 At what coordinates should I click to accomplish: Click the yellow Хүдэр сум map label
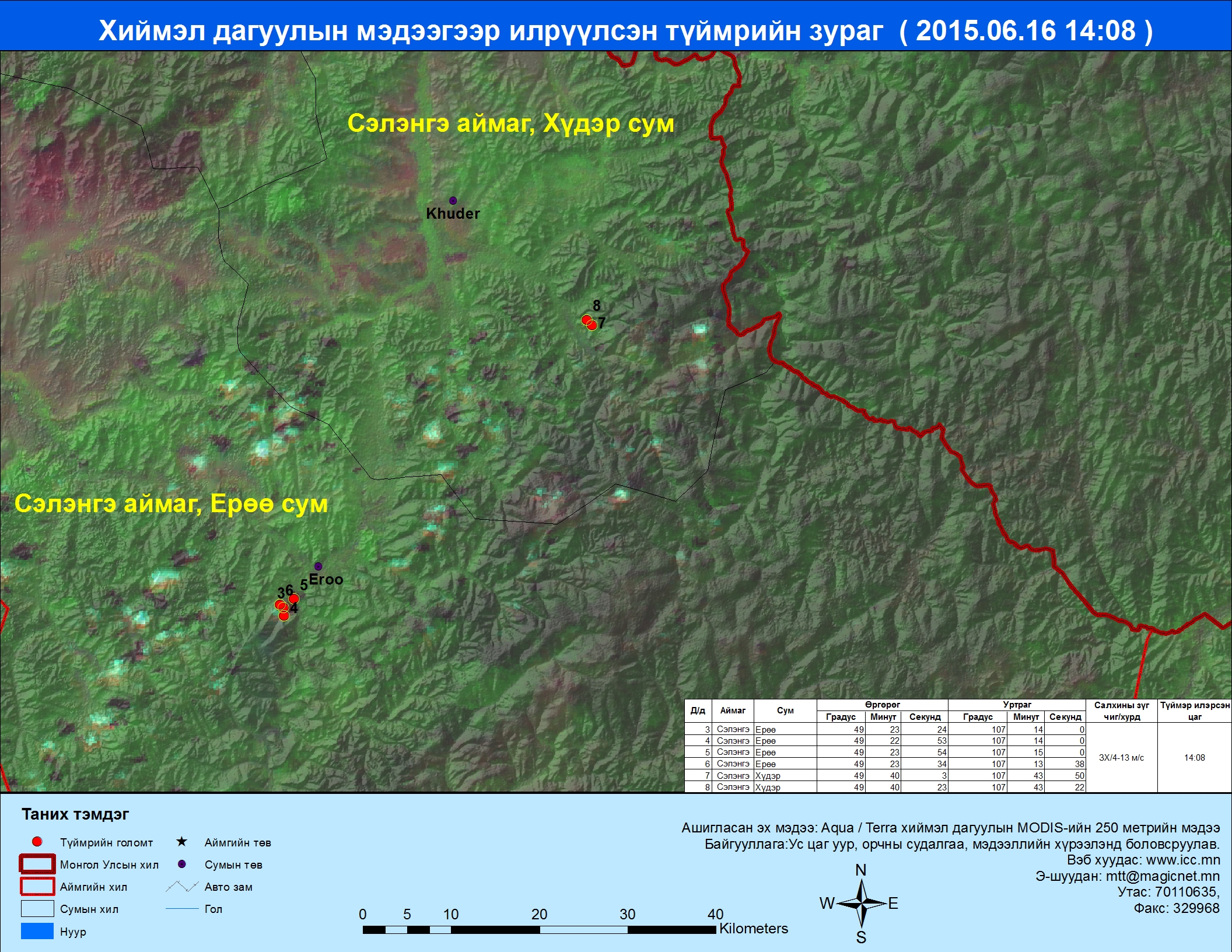pos(608,124)
